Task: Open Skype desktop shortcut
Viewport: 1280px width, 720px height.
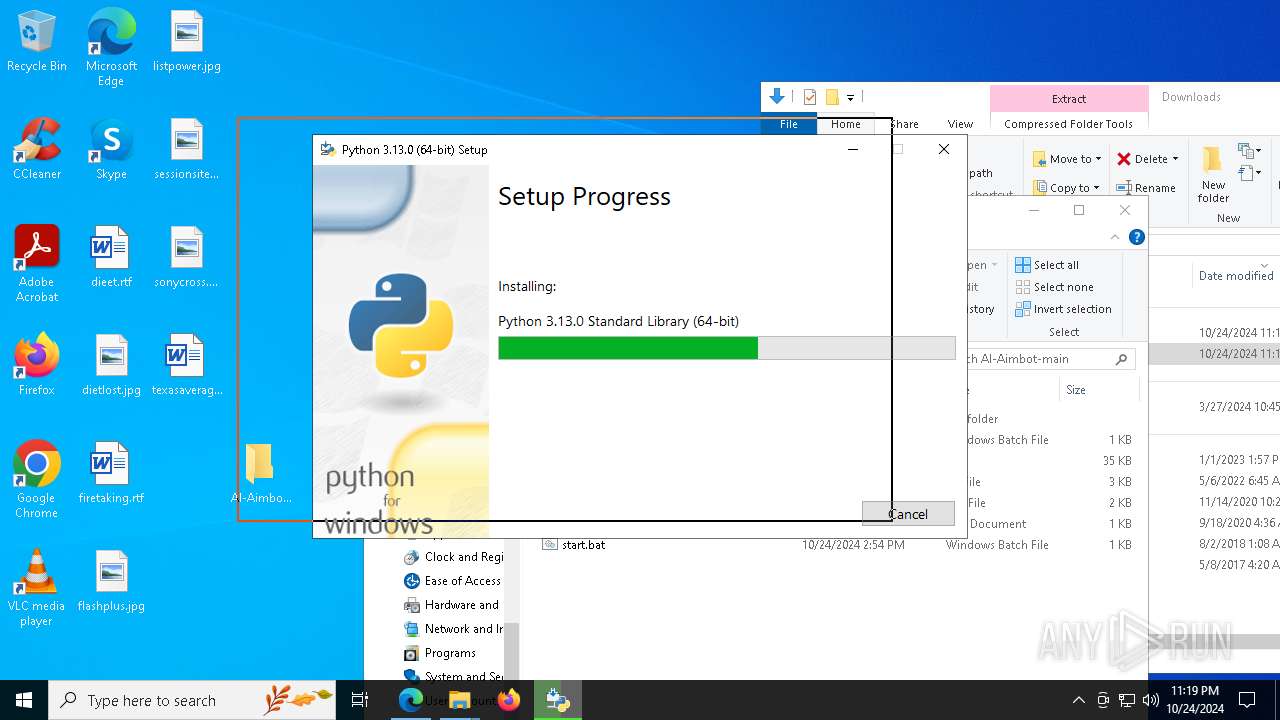Action: [x=111, y=150]
